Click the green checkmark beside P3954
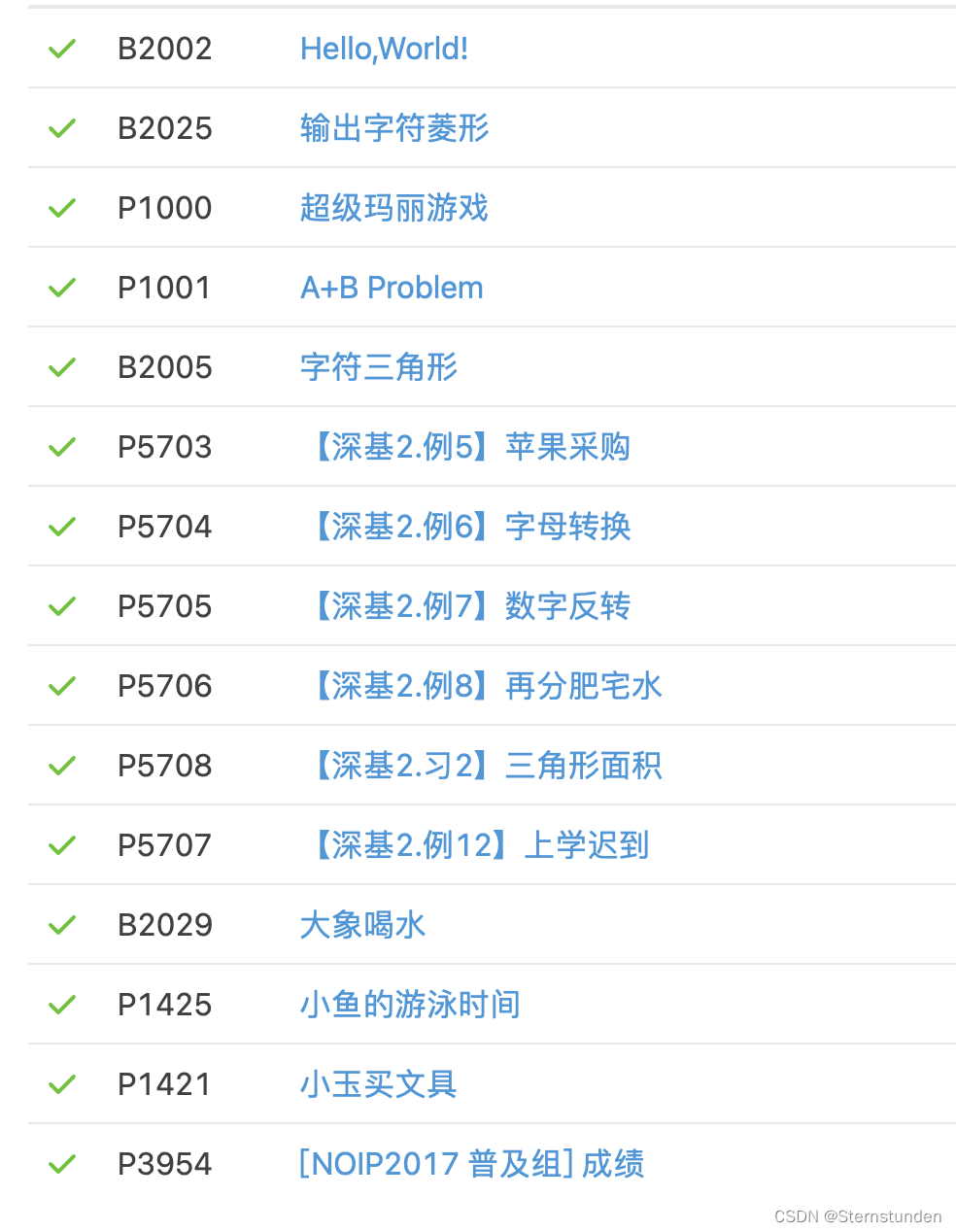The image size is (956, 1232). (x=62, y=1164)
